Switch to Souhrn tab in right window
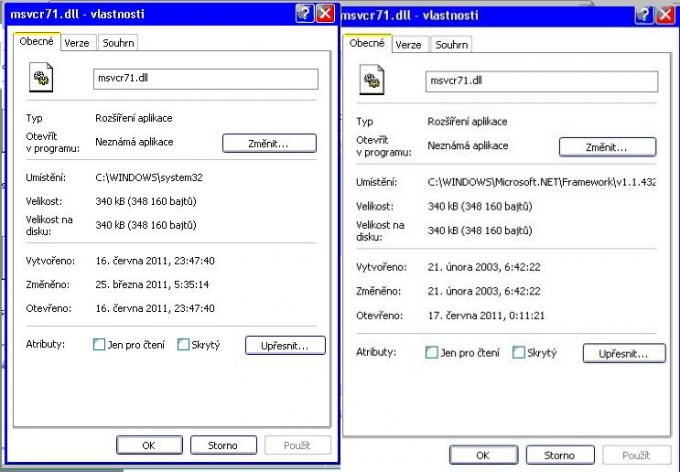680x472 pixels. [x=451, y=45]
